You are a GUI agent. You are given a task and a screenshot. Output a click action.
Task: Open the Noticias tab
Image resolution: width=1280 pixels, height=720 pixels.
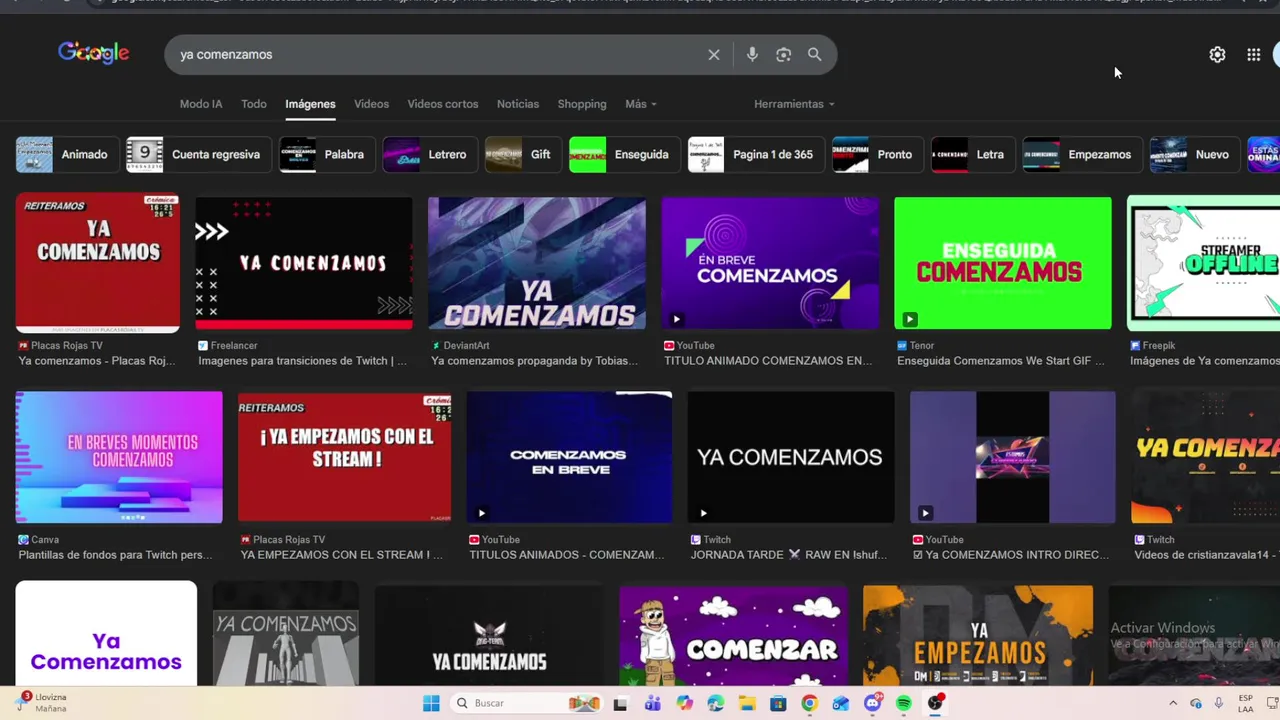[x=518, y=104]
